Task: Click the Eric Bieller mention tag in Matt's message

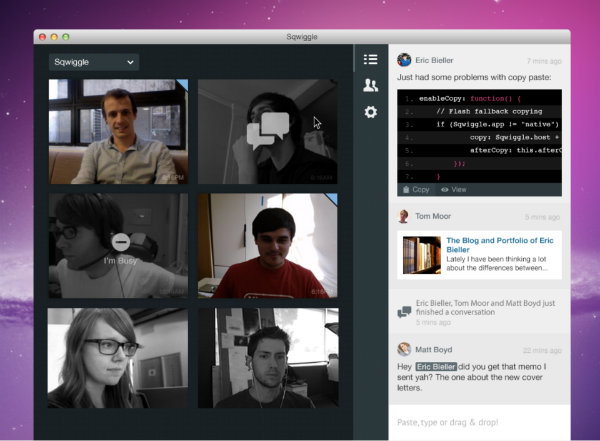Action: coord(436,367)
